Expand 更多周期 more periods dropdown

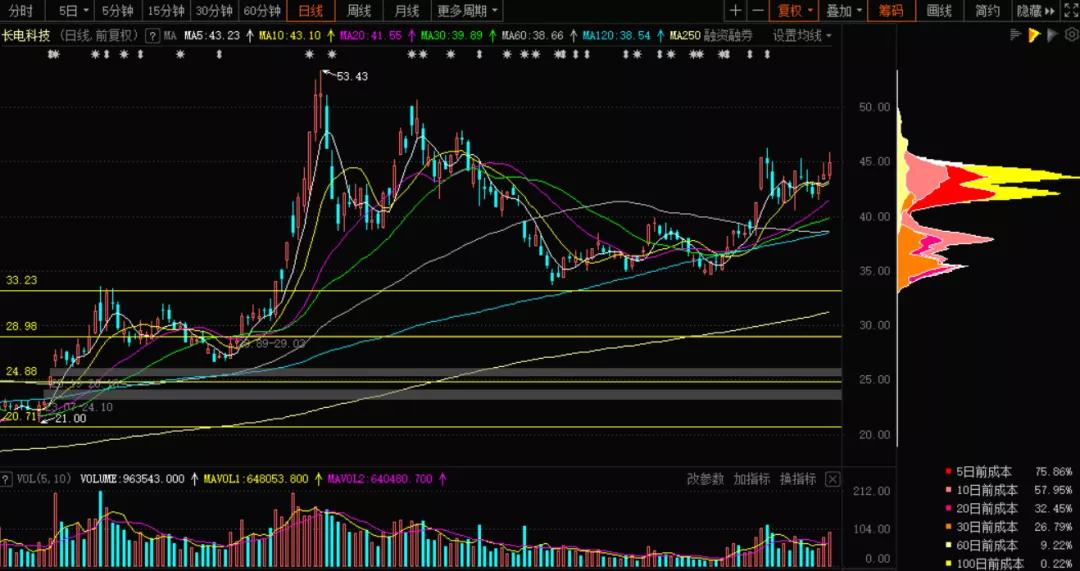point(466,10)
